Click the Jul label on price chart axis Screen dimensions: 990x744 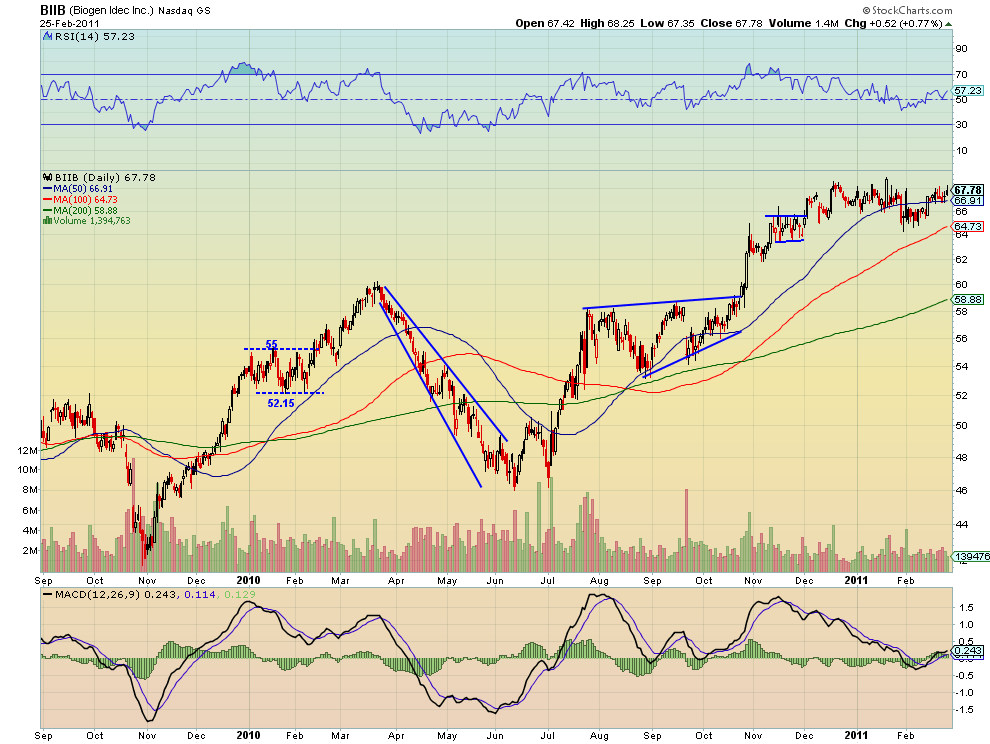pyautogui.click(x=547, y=580)
